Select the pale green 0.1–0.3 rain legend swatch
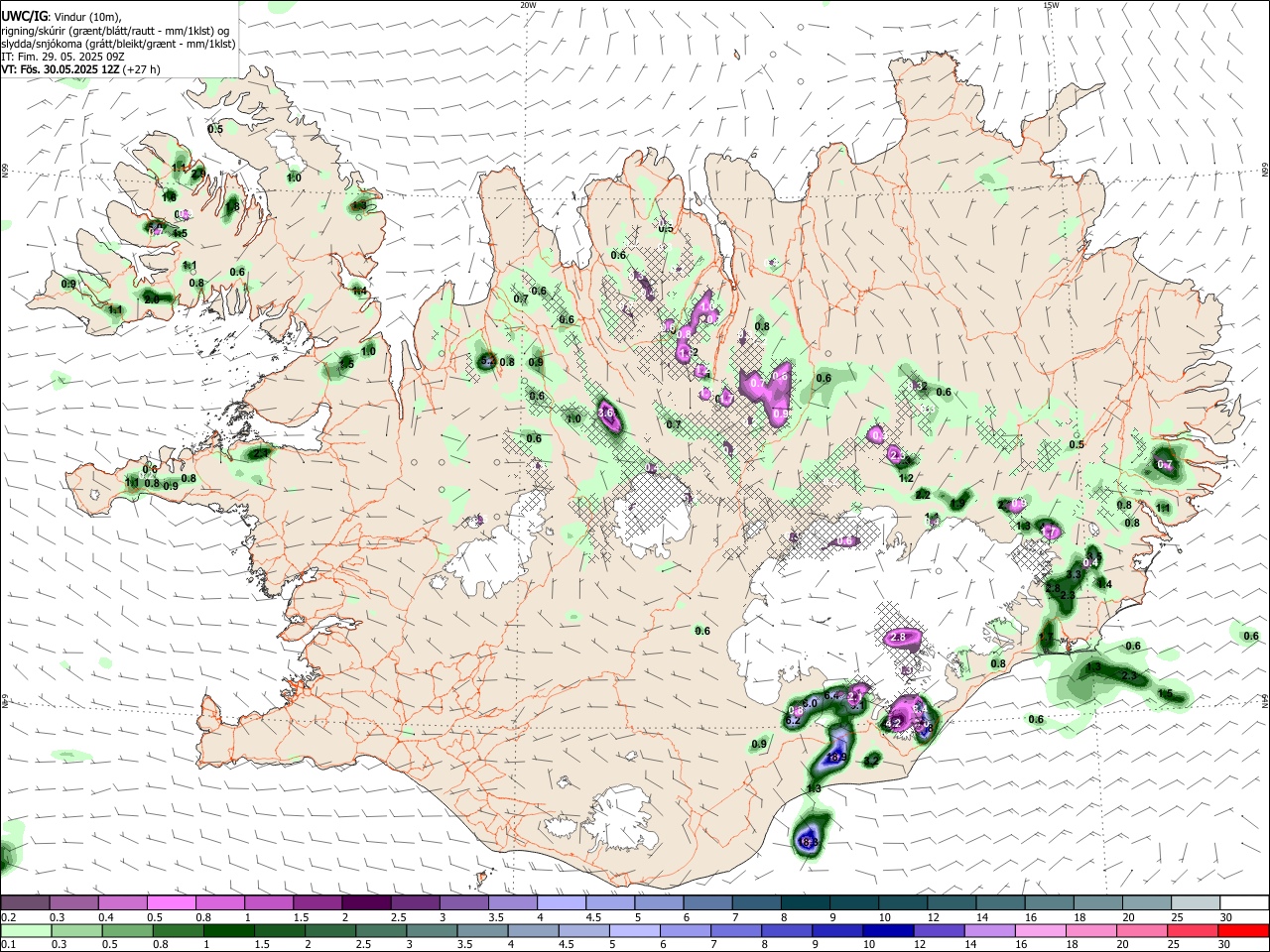1270x952 pixels. [x=25, y=930]
